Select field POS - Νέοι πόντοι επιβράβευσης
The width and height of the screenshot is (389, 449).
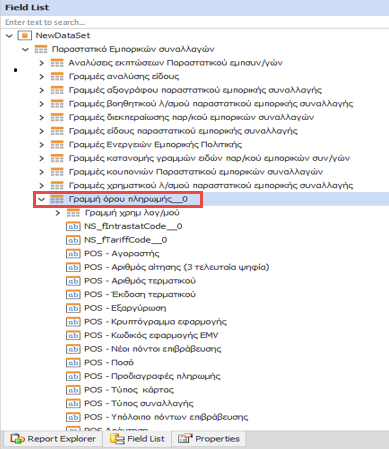pos(153,349)
